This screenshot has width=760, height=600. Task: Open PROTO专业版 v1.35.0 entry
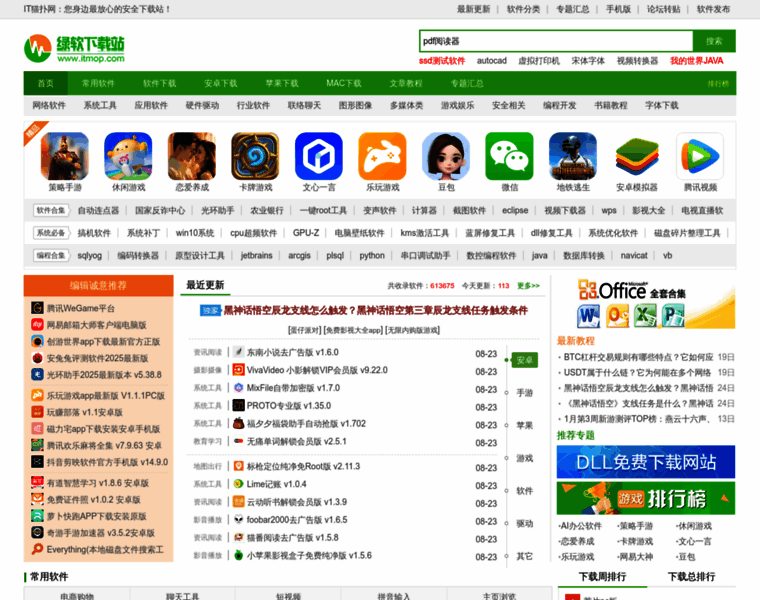pyautogui.click(x=289, y=406)
